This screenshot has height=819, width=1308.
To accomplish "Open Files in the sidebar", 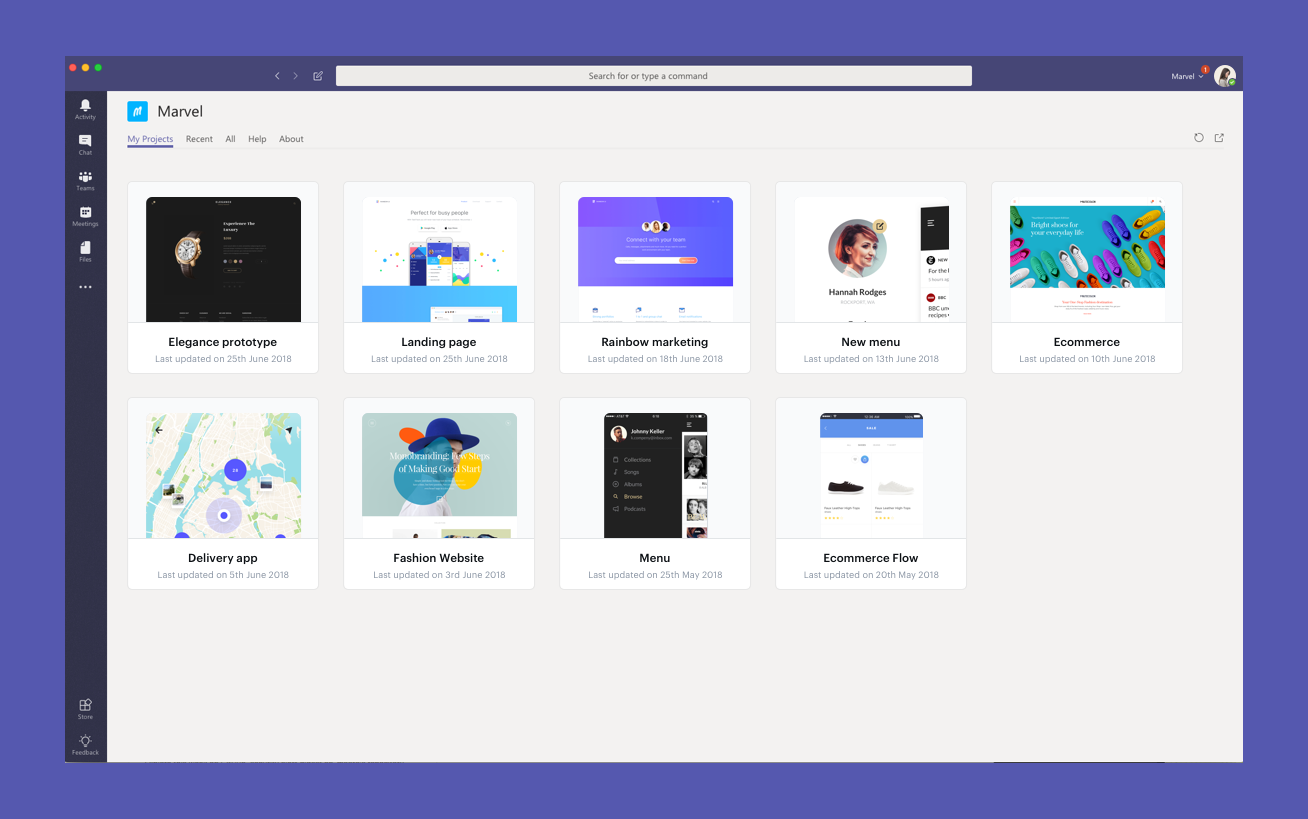I will click(x=85, y=249).
